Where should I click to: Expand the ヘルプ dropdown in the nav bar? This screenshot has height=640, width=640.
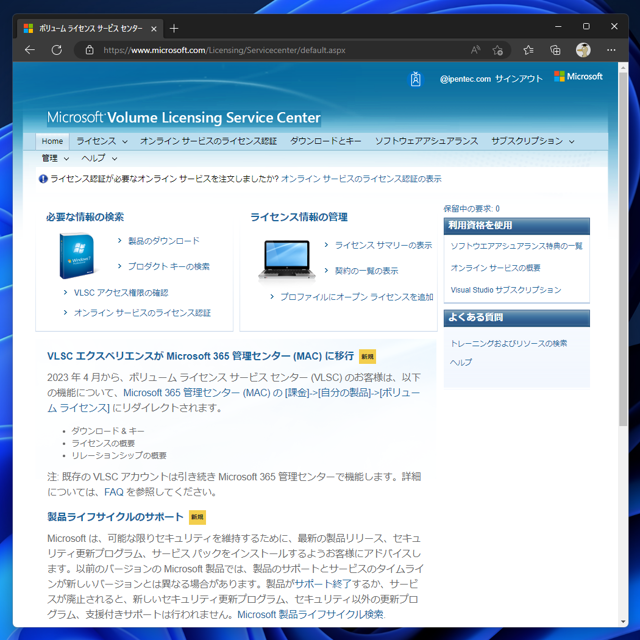coord(99,158)
